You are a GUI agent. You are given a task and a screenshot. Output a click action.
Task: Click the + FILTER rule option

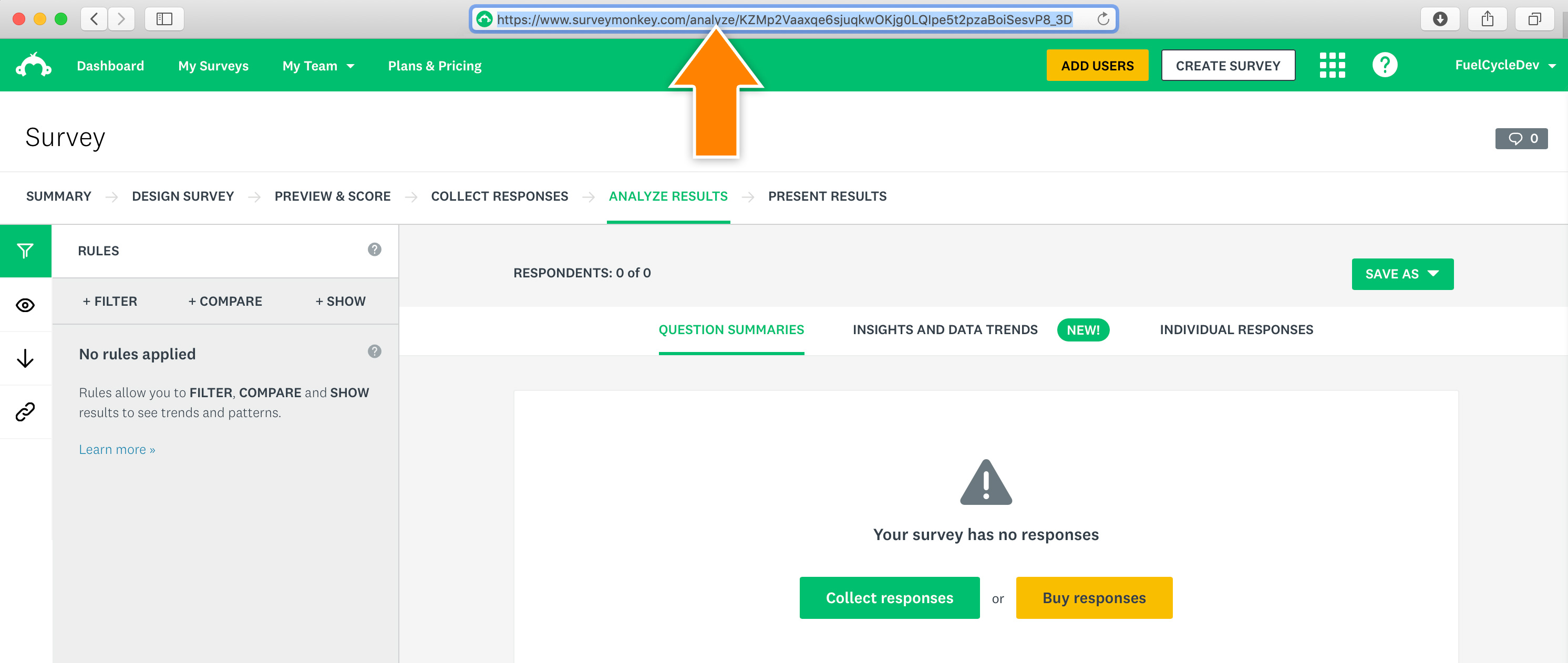110,302
